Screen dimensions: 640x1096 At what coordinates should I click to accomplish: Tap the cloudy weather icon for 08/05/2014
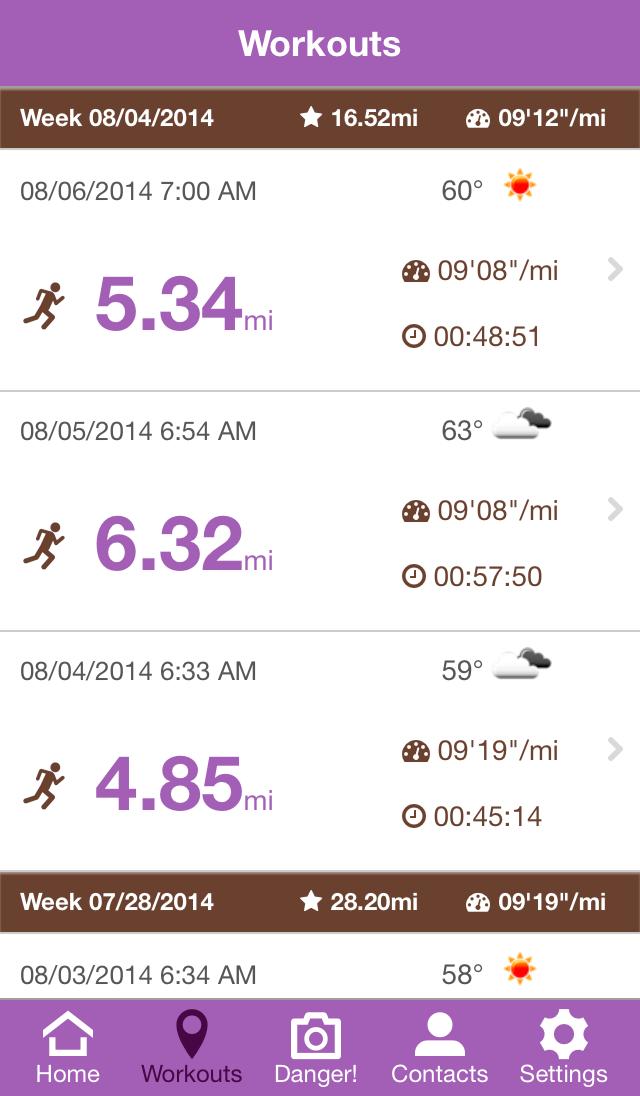tap(521, 425)
